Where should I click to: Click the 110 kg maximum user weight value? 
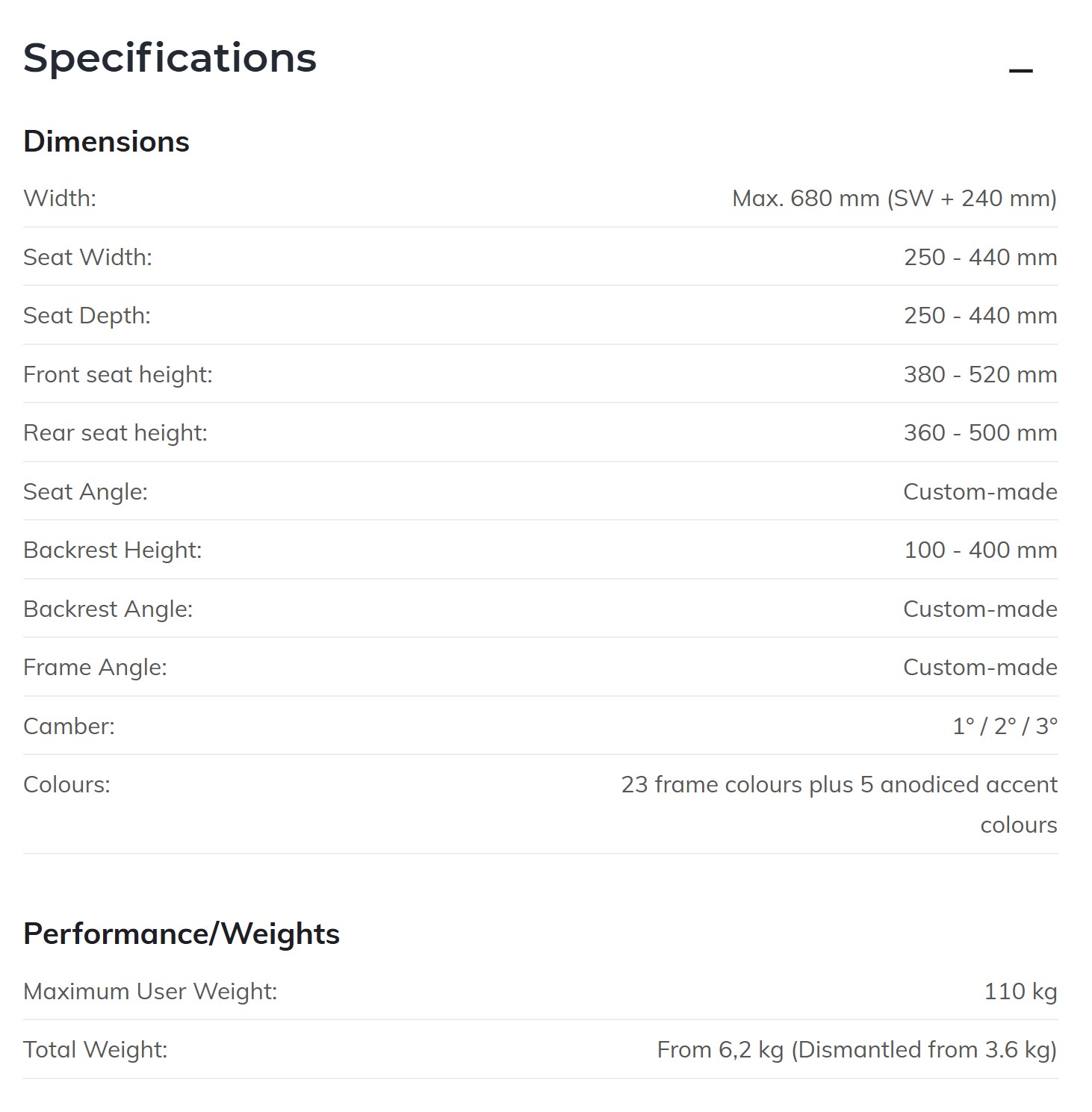pyautogui.click(x=1020, y=992)
